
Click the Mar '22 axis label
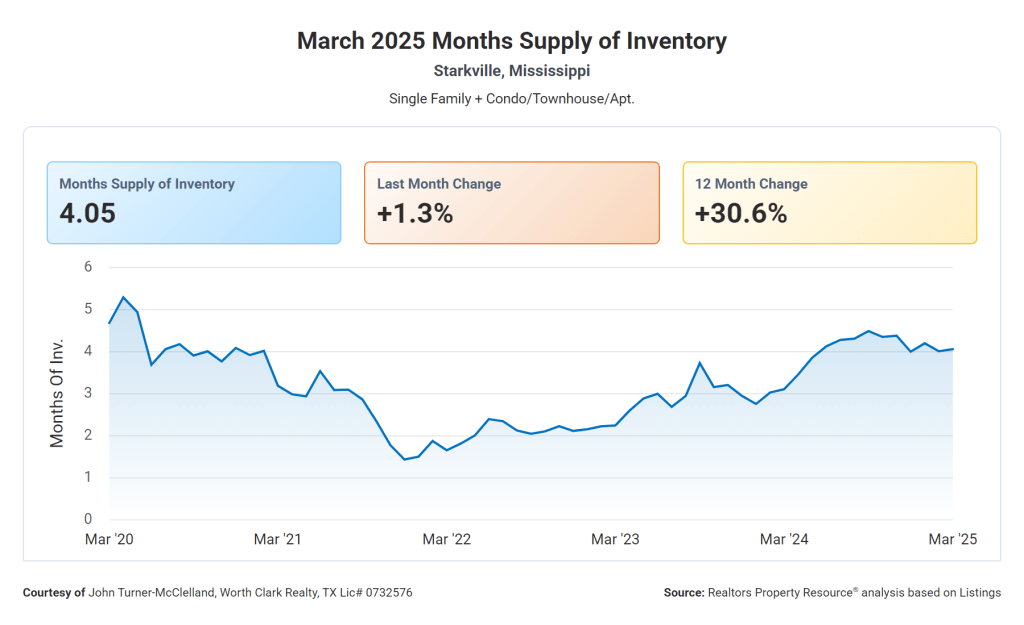447,540
